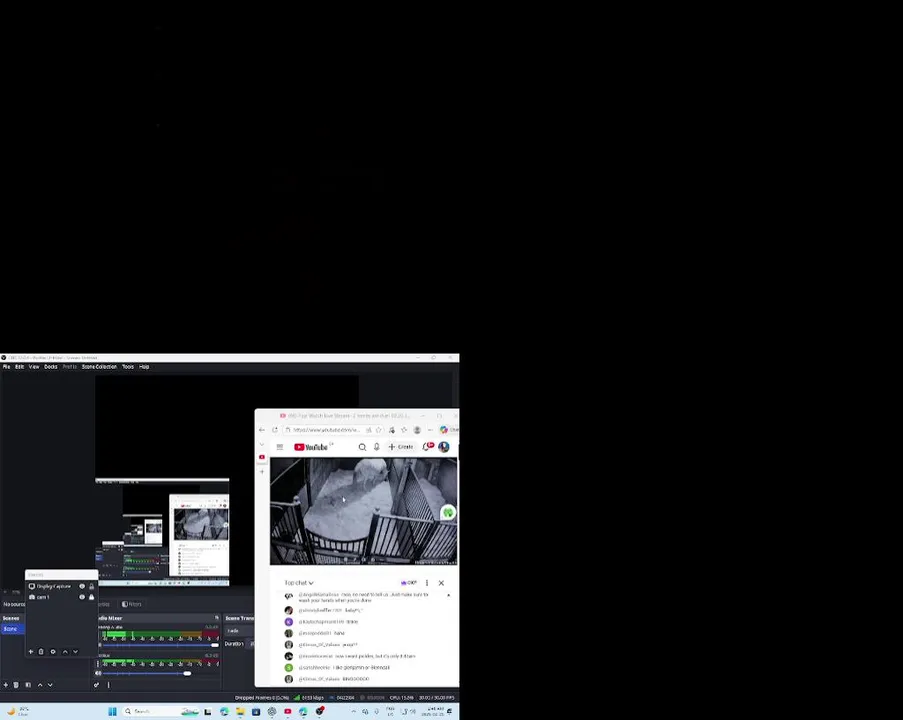This screenshot has width=903, height=720.
Task: Add a new source in OBS Sources panel
Action: tap(31, 651)
